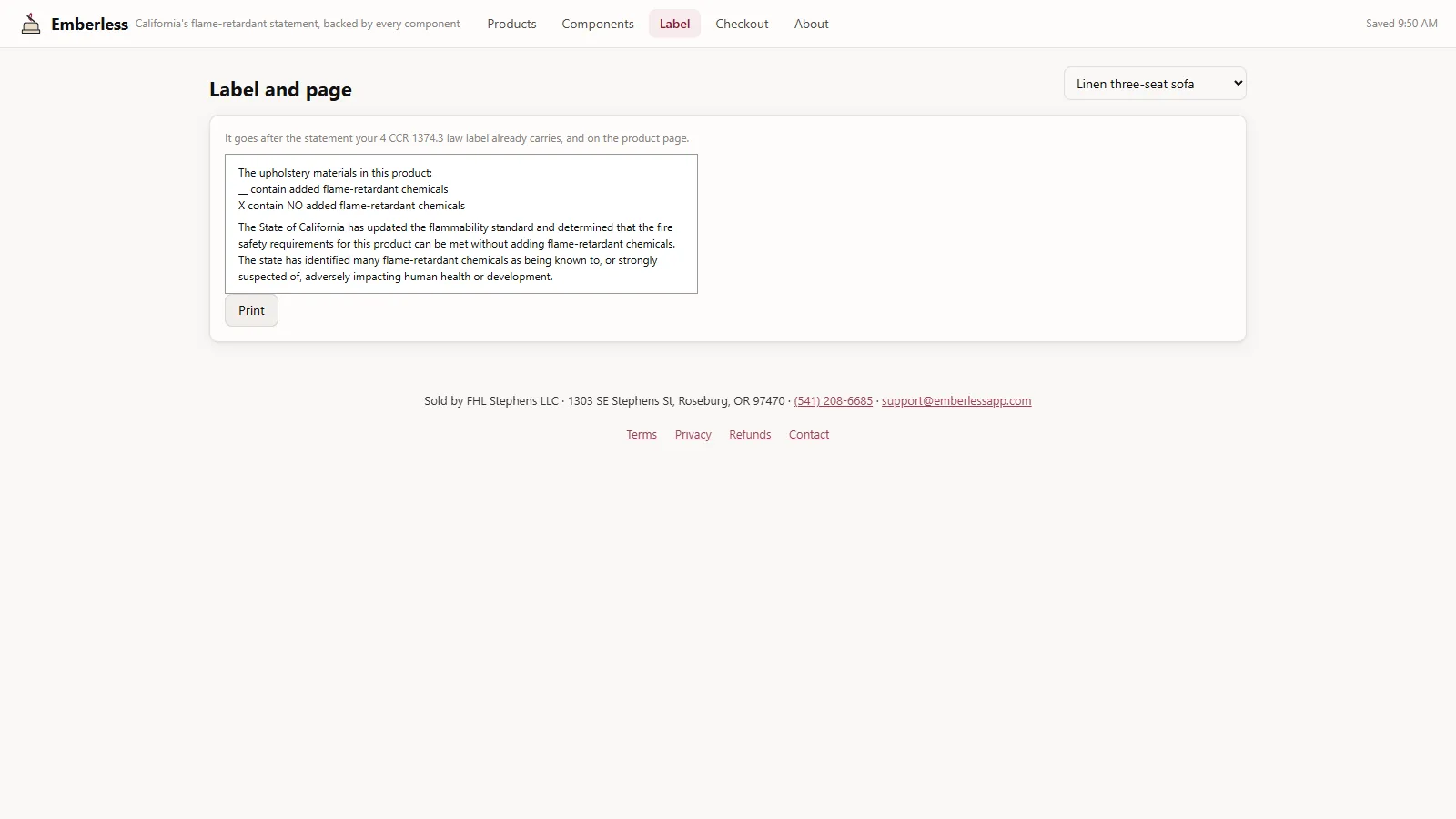Expand the Linen three-seat sofa dropdown

tap(1155, 84)
